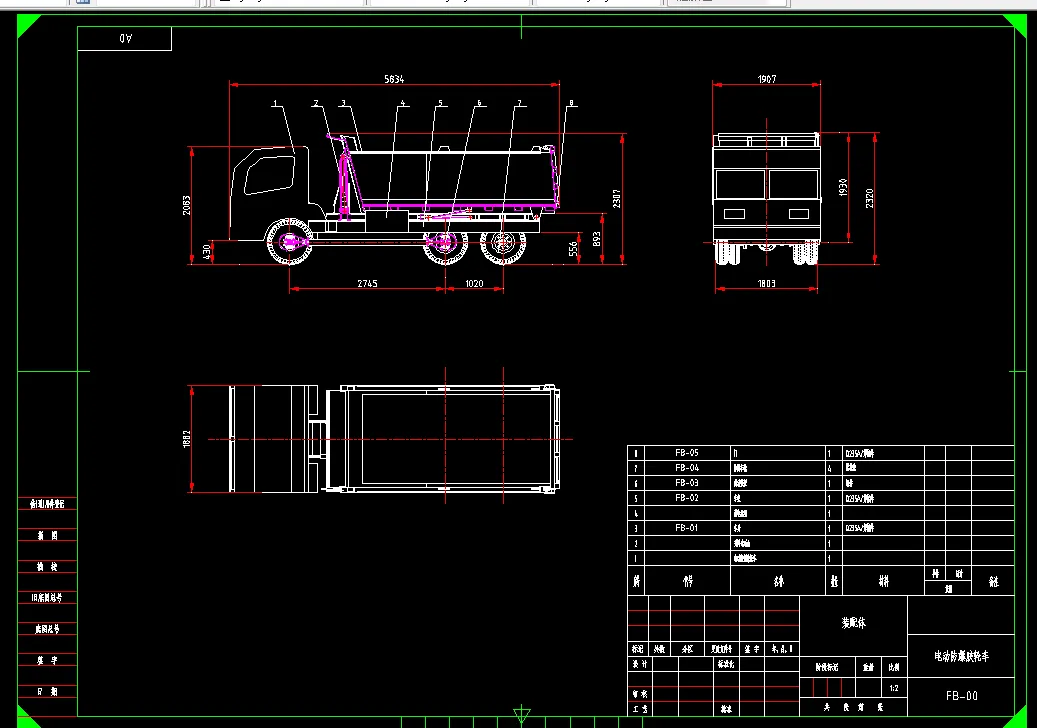The image size is (1037, 728).
Task: Select the 556 vertical dimension
Action: coord(573,249)
